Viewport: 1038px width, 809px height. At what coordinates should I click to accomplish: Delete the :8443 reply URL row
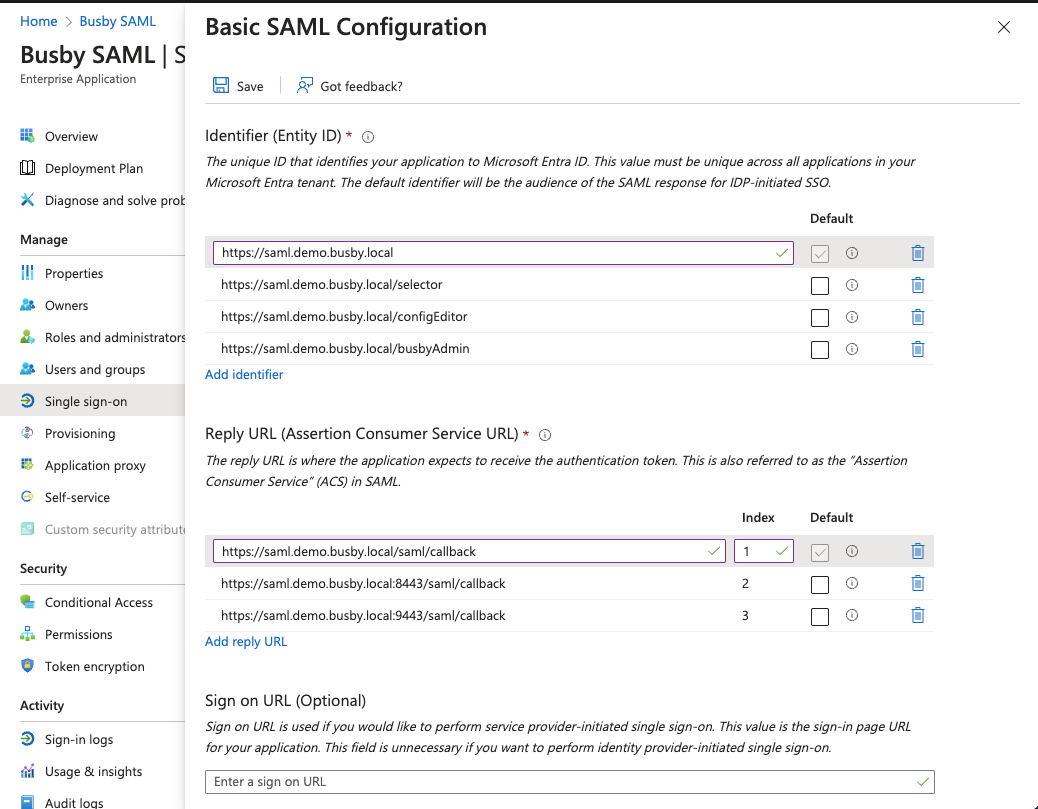[918, 583]
